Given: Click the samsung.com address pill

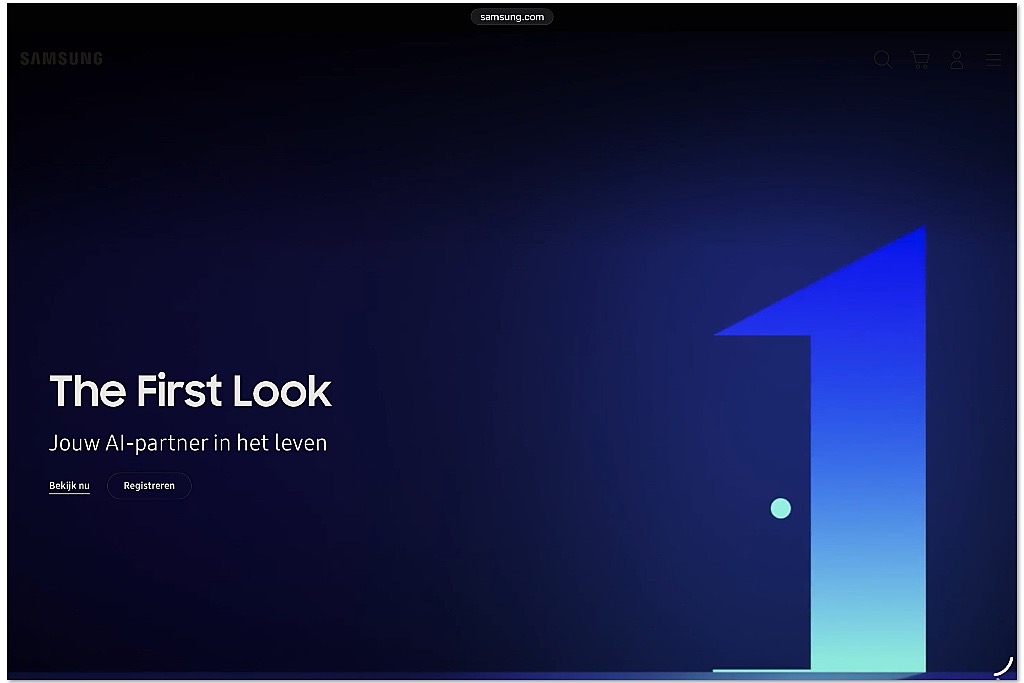Looking at the screenshot, I should point(512,17).
